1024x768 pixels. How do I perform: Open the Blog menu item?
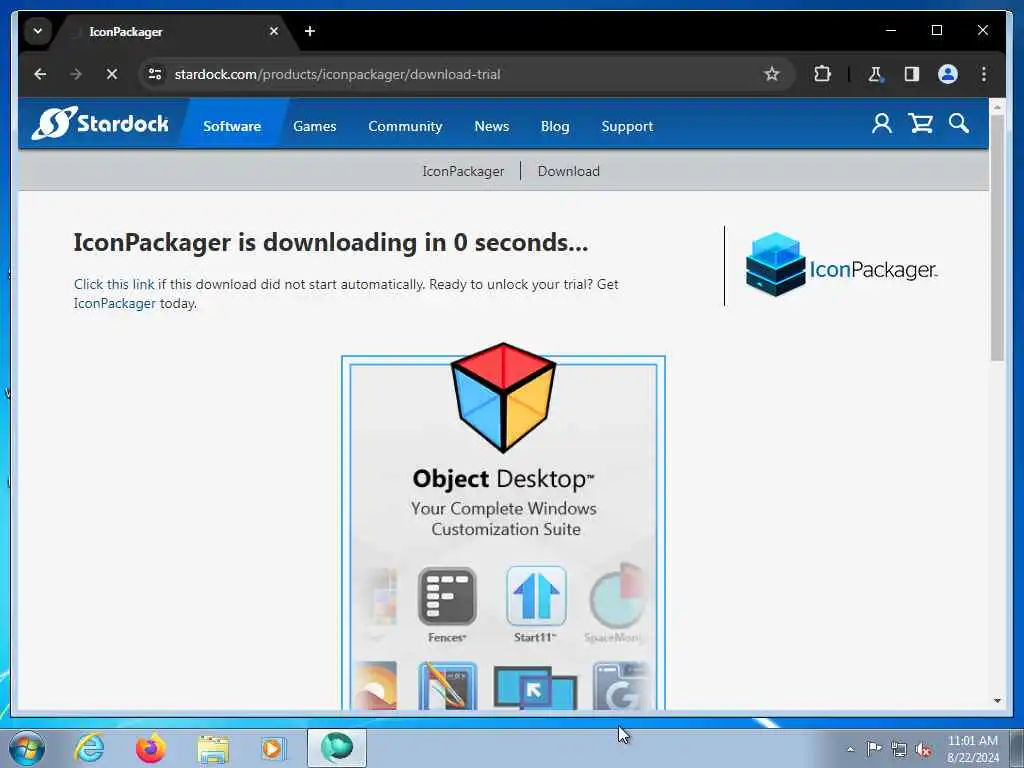pos(555,126)
